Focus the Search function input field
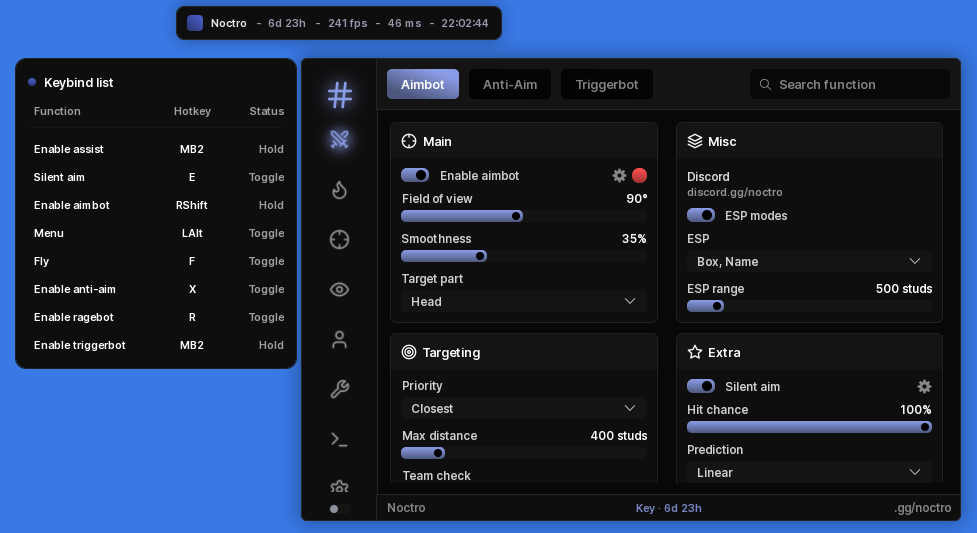Image resolution: width=977 pixels, height=533 pixels. [x=850, y=84]
